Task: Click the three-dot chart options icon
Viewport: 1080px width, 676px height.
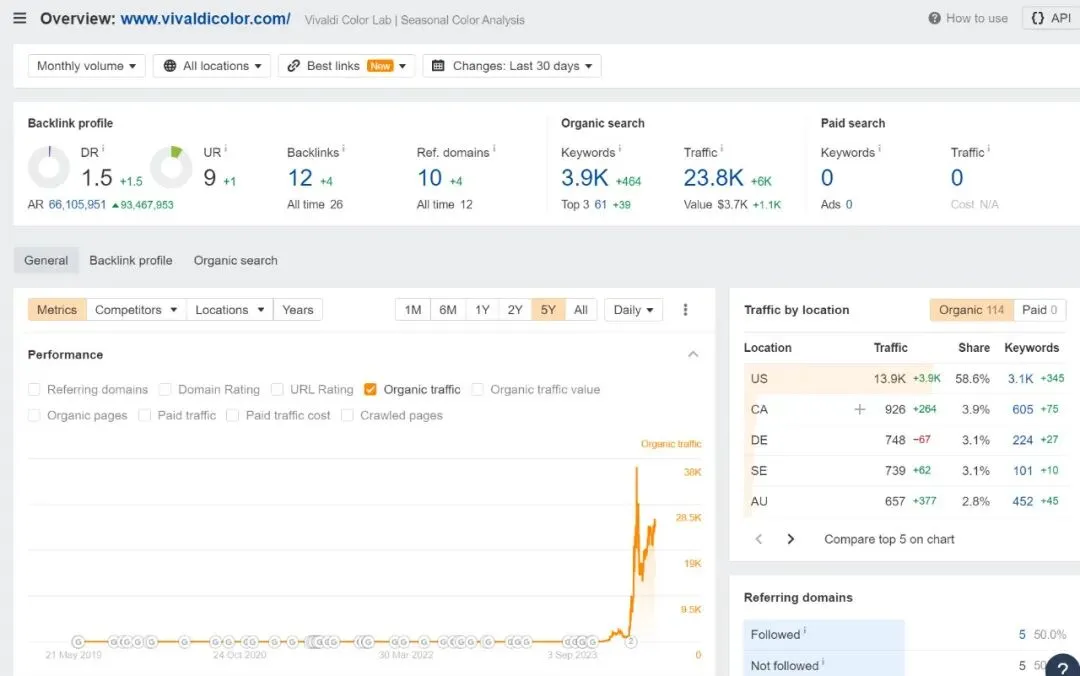Action: [685, 310]
